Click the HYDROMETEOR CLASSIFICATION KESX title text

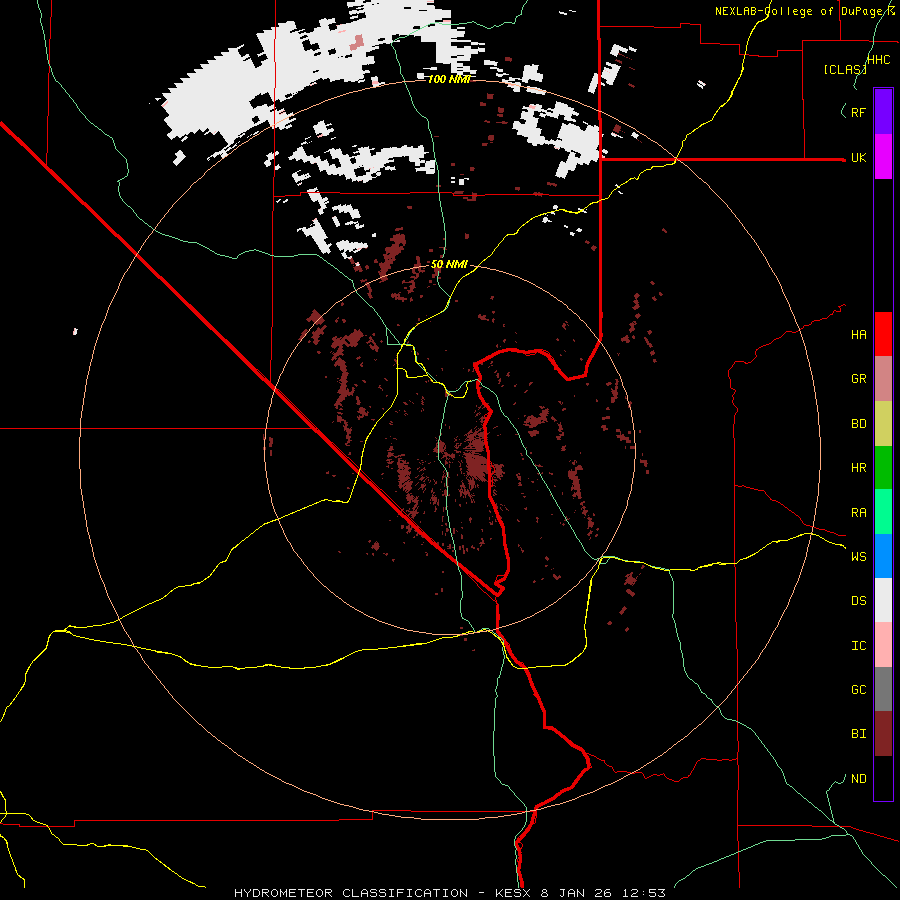click(x=450, y=893)
